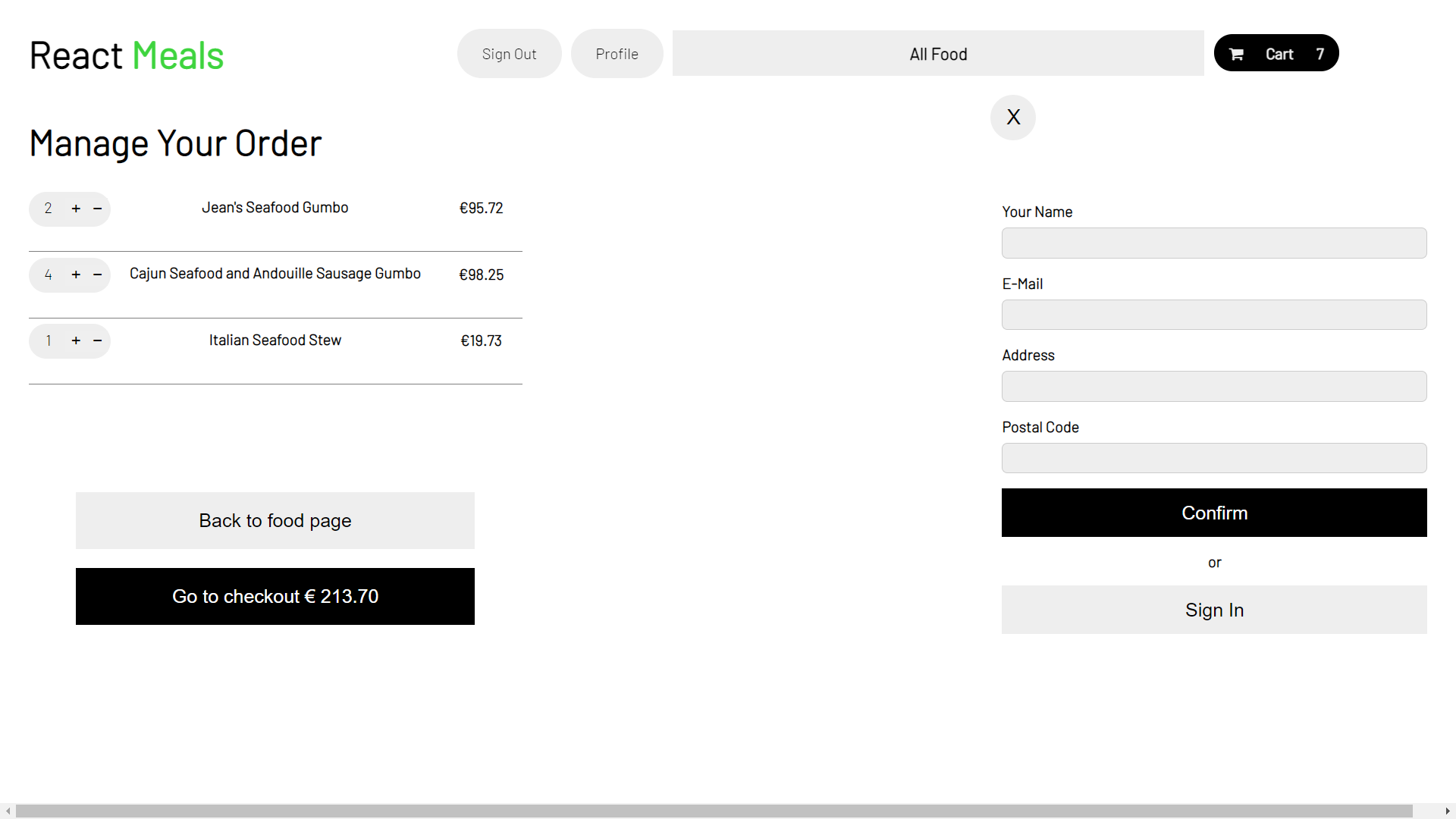Open the Cart button with cart icon
1456x819 pixels.
click(1276, 53)
